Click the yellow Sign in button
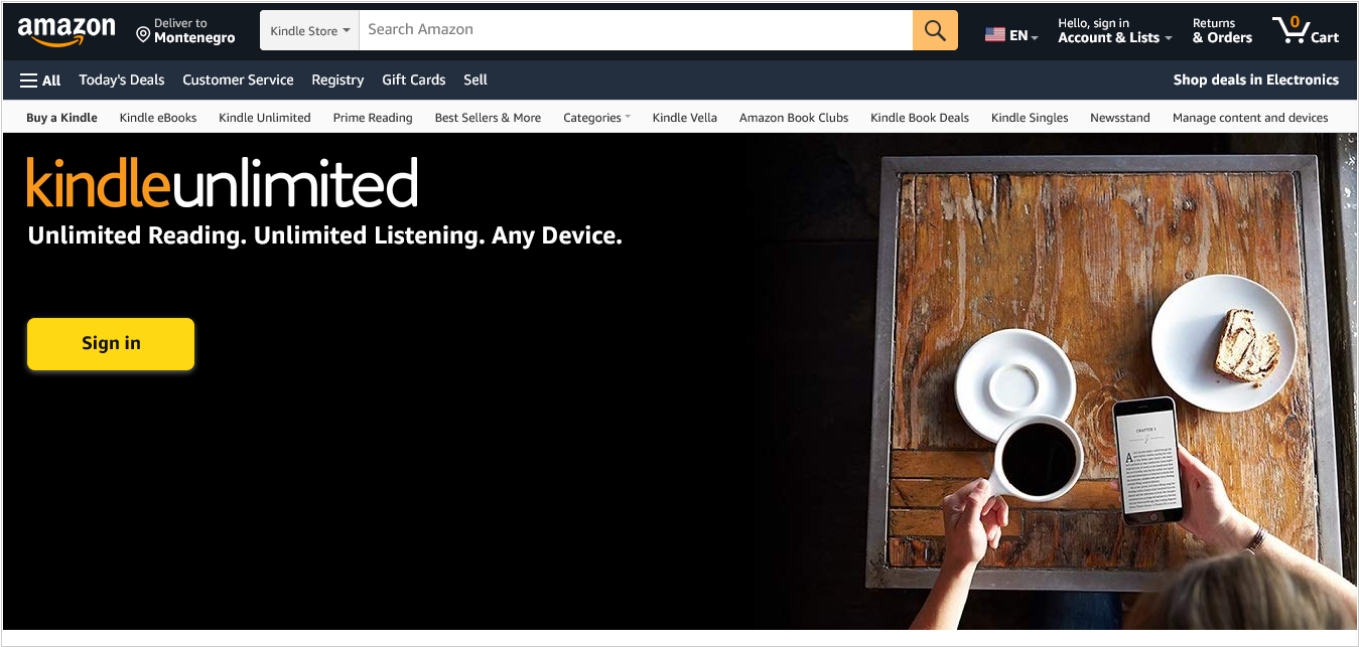The width and height of the screenshot is (1359, 647). click(111, 343)
